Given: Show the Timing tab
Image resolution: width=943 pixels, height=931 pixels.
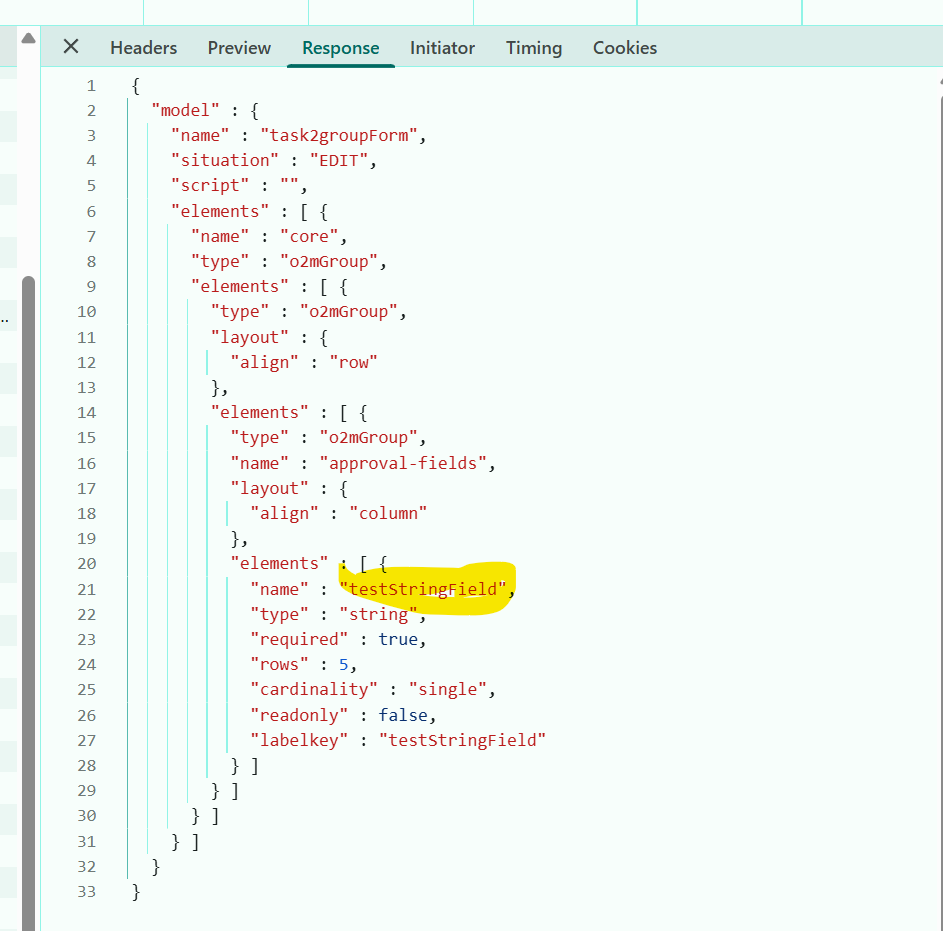Looking at the screenshot, I should click(x=534, y=48).
